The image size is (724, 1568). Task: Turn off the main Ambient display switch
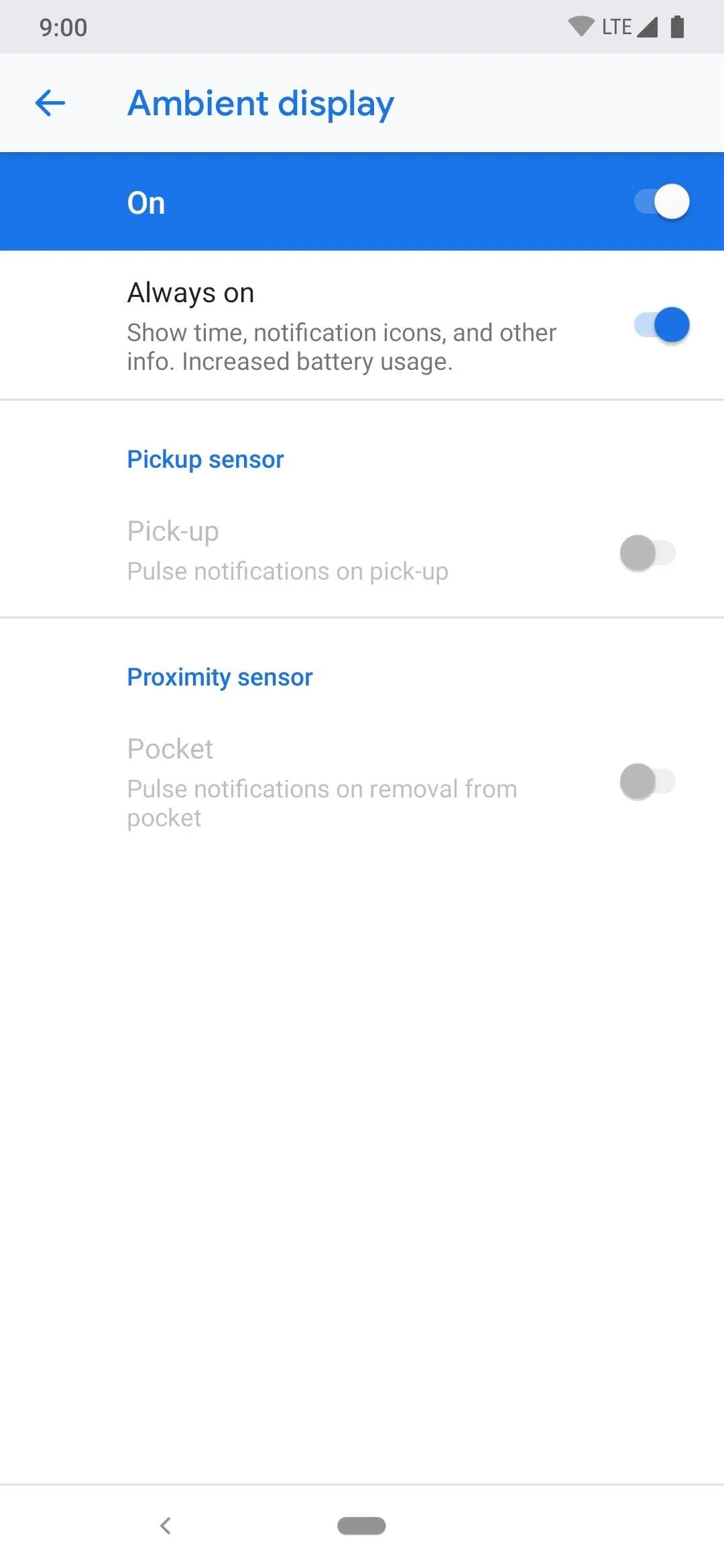(x=662, y=202)
